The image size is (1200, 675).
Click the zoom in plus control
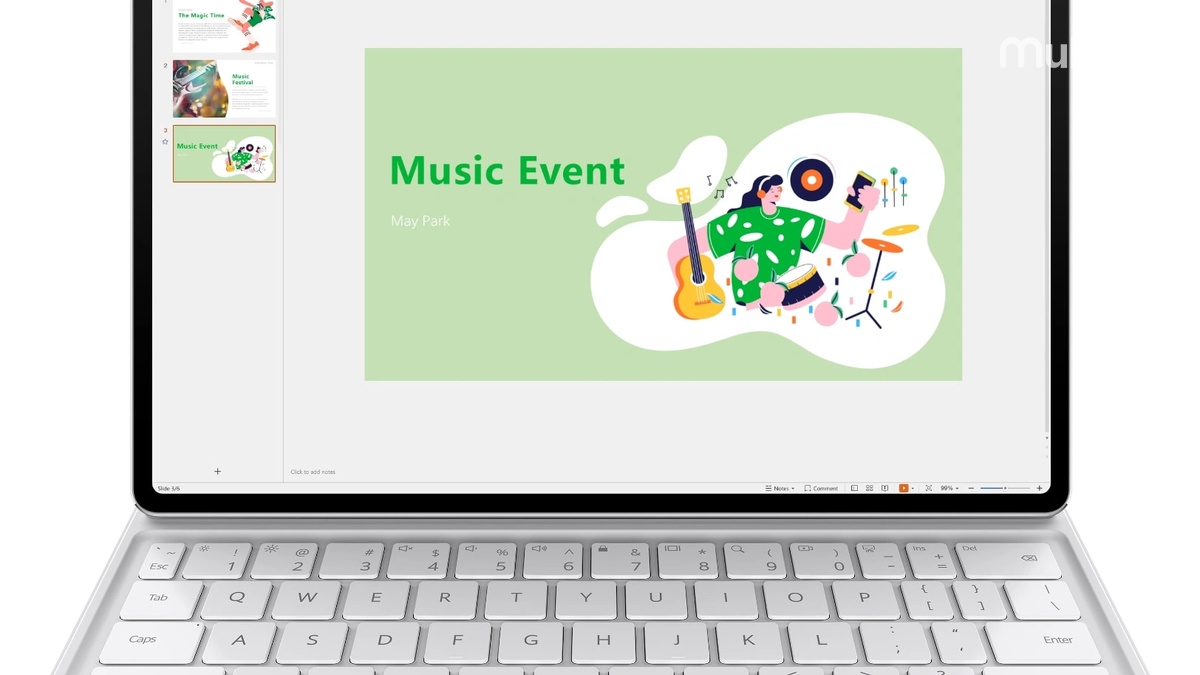pyautogui.click(x=1039, y=488)
